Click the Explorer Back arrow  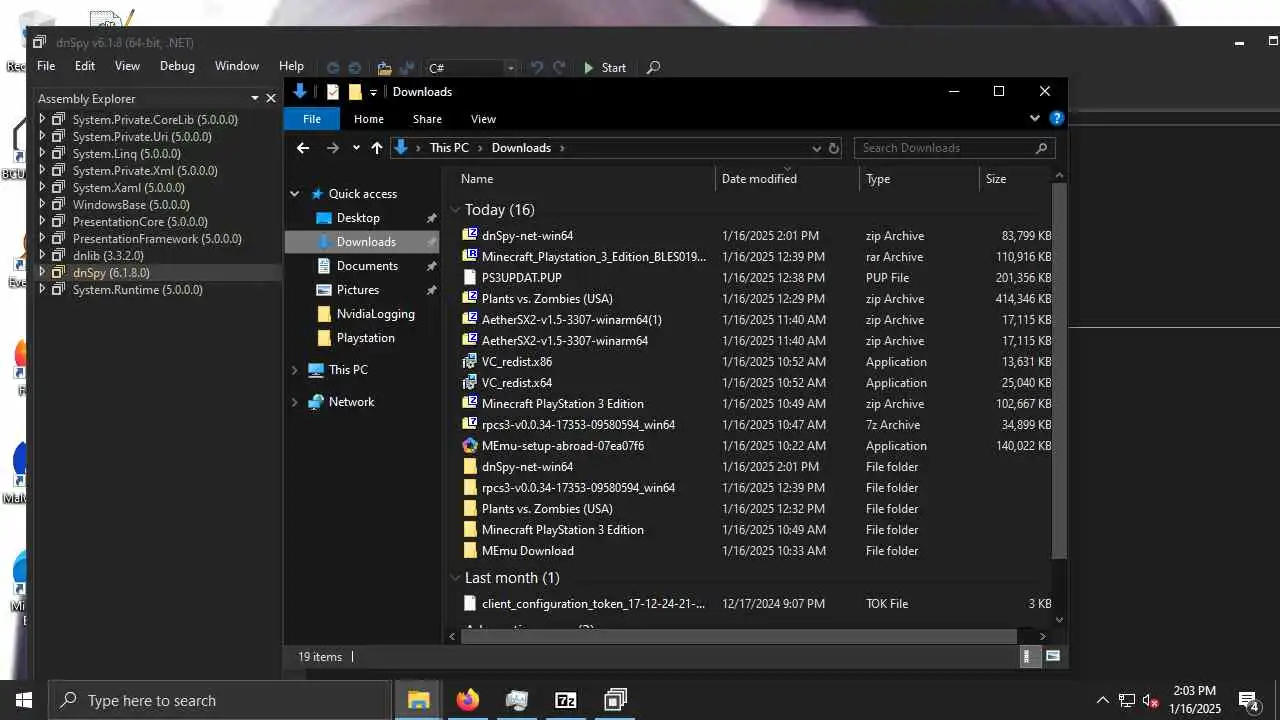tap(303, 148)
